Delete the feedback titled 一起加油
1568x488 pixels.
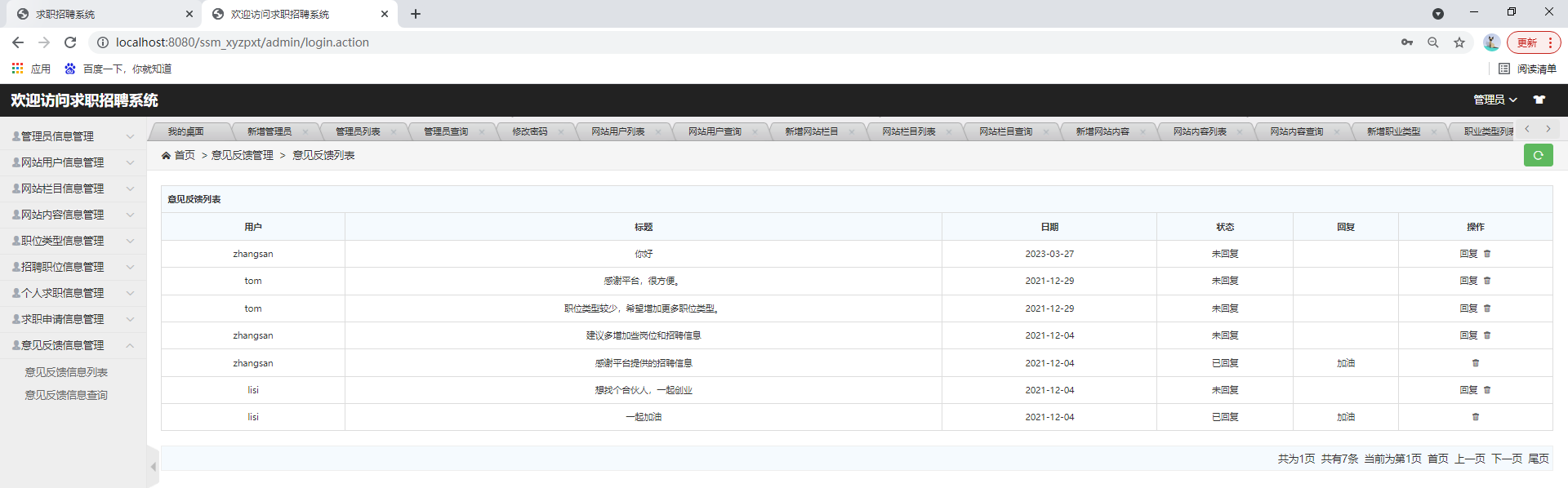1476,417
